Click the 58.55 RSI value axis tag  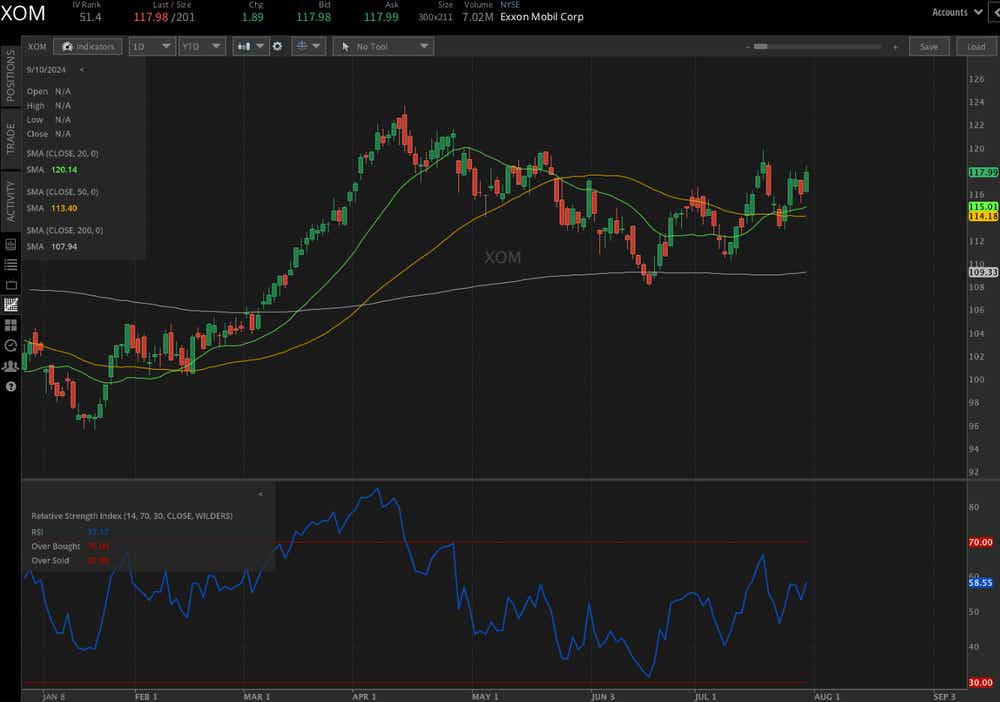[980, 583]
